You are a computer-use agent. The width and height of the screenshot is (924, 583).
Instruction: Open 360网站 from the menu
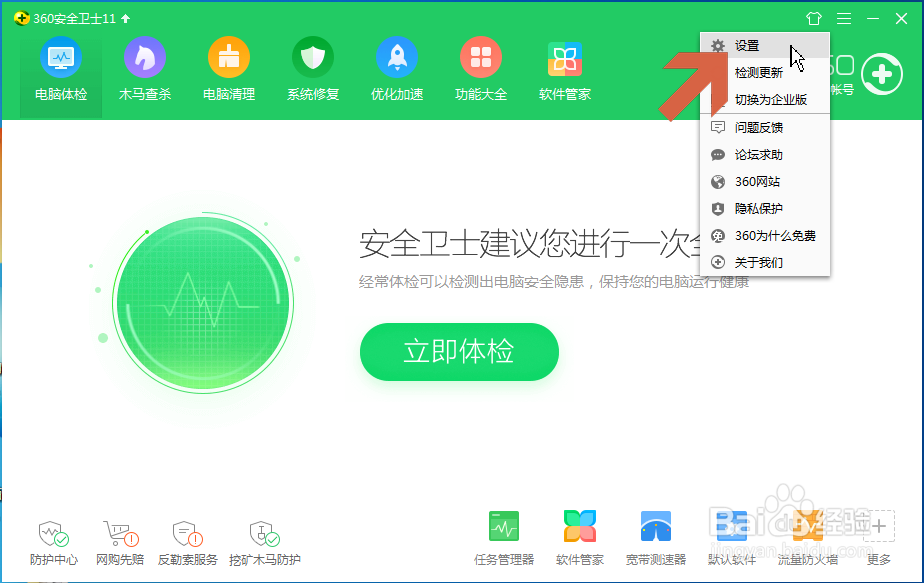[765, 182]
